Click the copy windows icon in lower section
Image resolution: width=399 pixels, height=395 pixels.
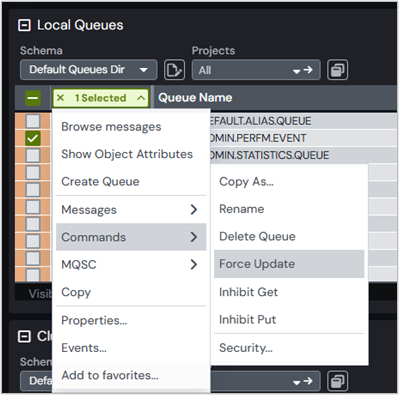coord(337,381)
